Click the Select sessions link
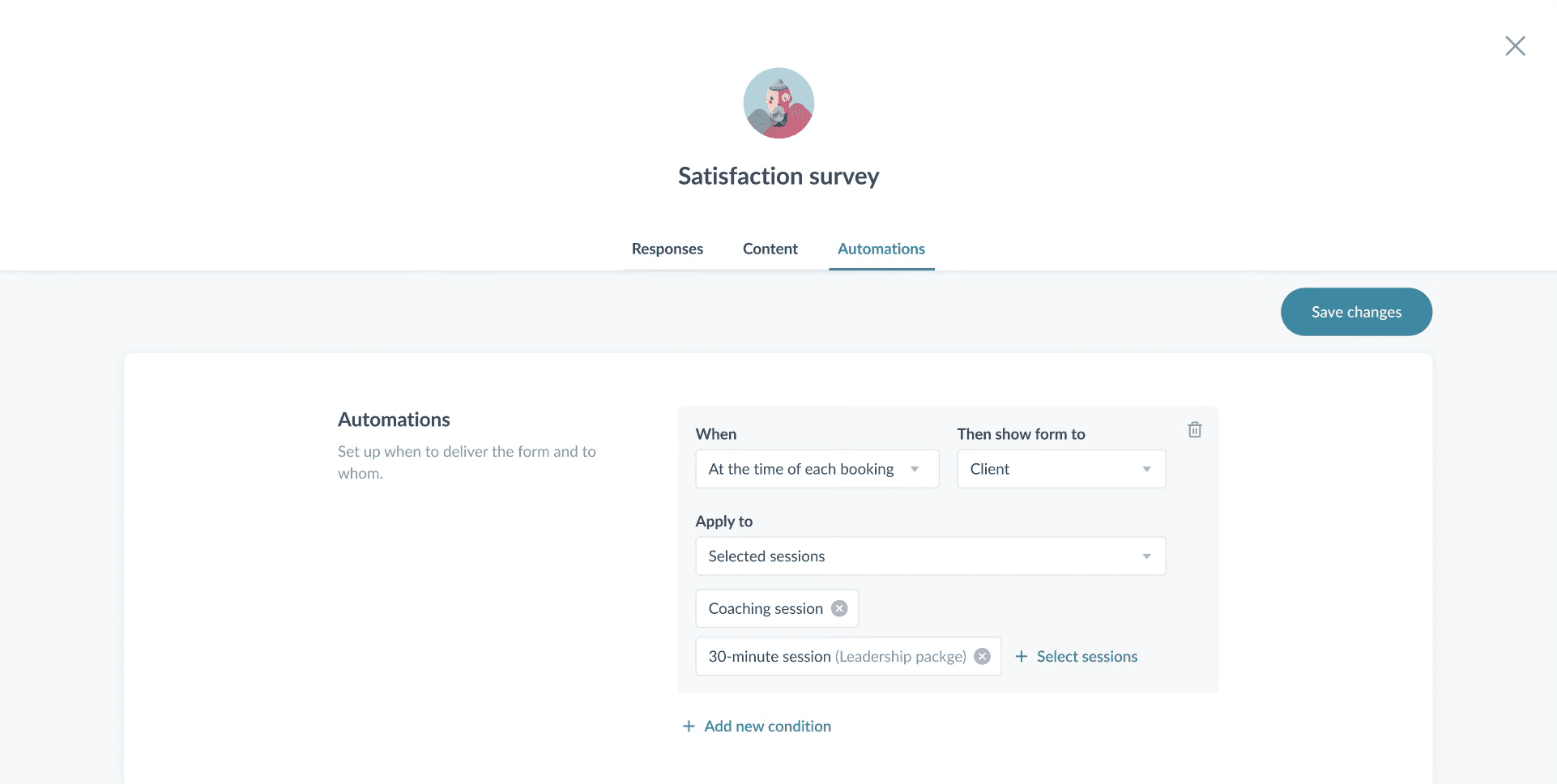The height and width of the screenshot is (784, 1557). [x=1087, y=656]
